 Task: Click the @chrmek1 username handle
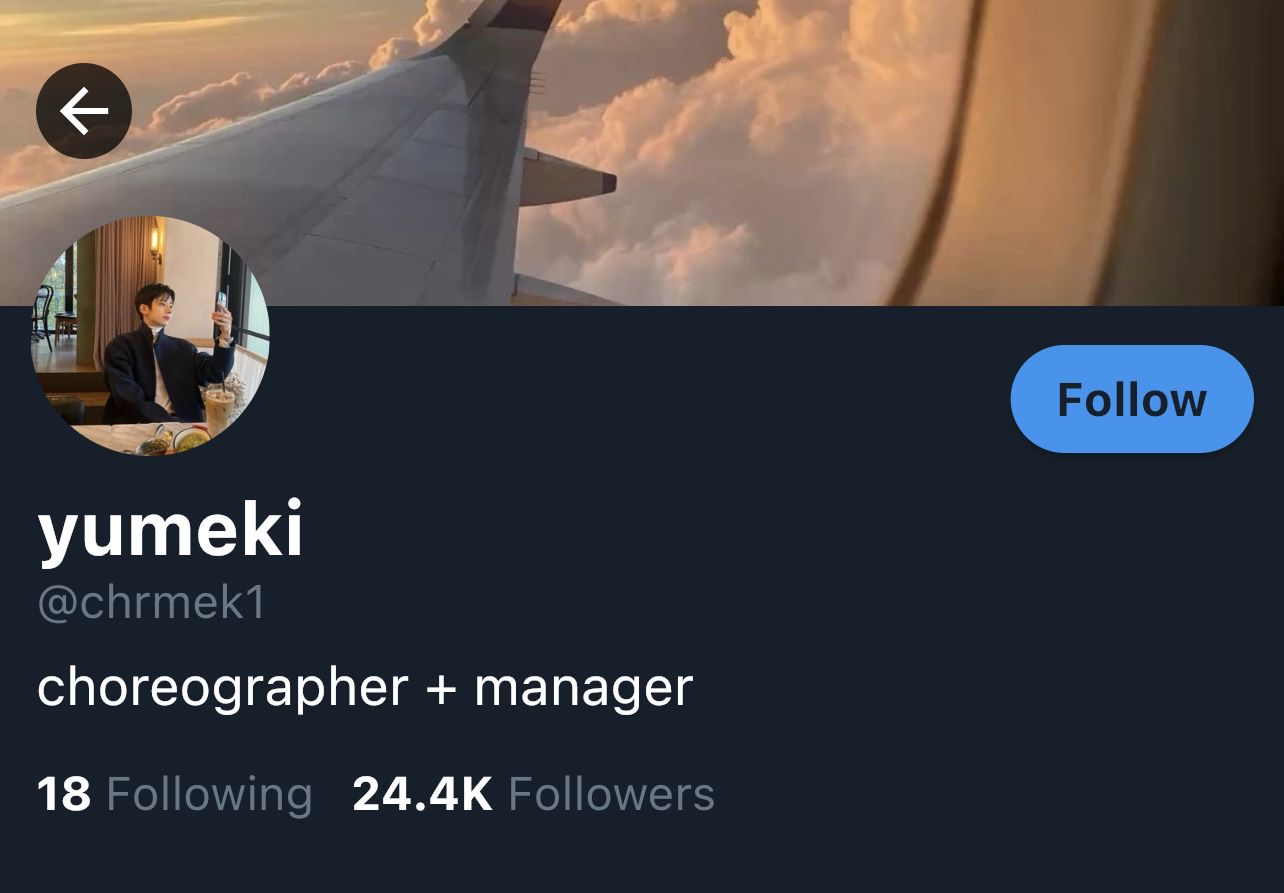(151, 604)
